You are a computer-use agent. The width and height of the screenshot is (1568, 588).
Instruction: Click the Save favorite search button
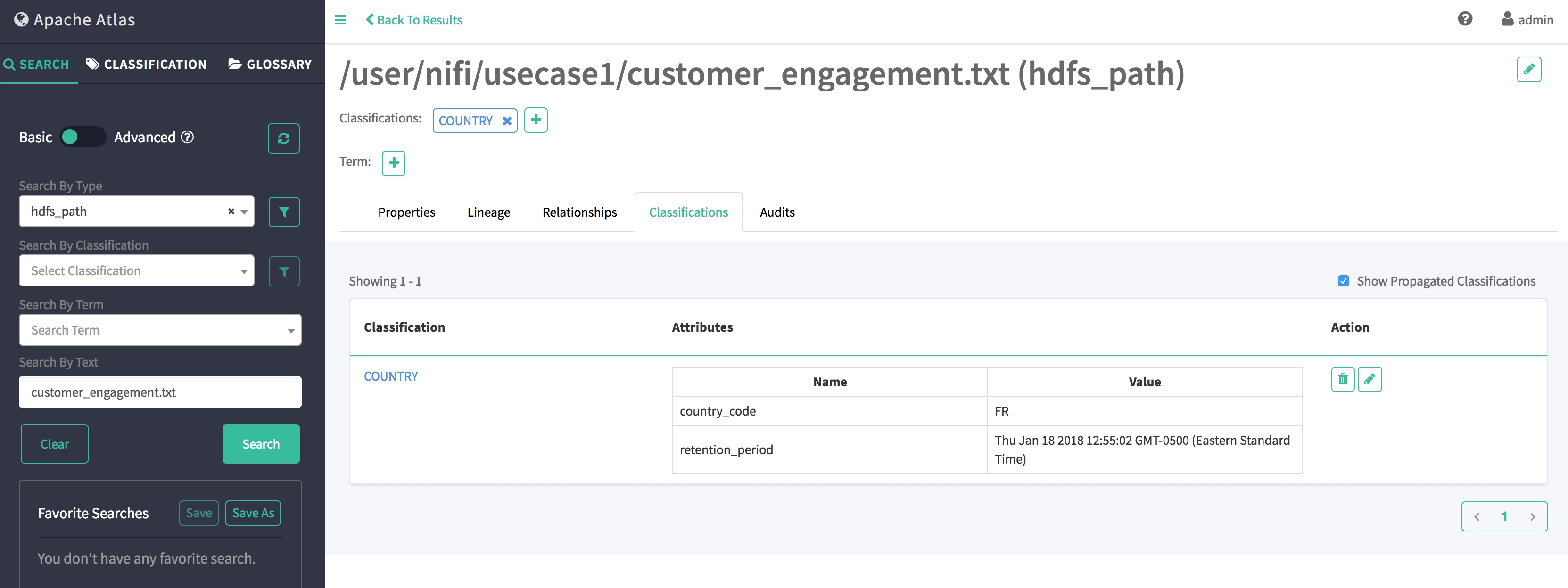[x=199, y=513]
